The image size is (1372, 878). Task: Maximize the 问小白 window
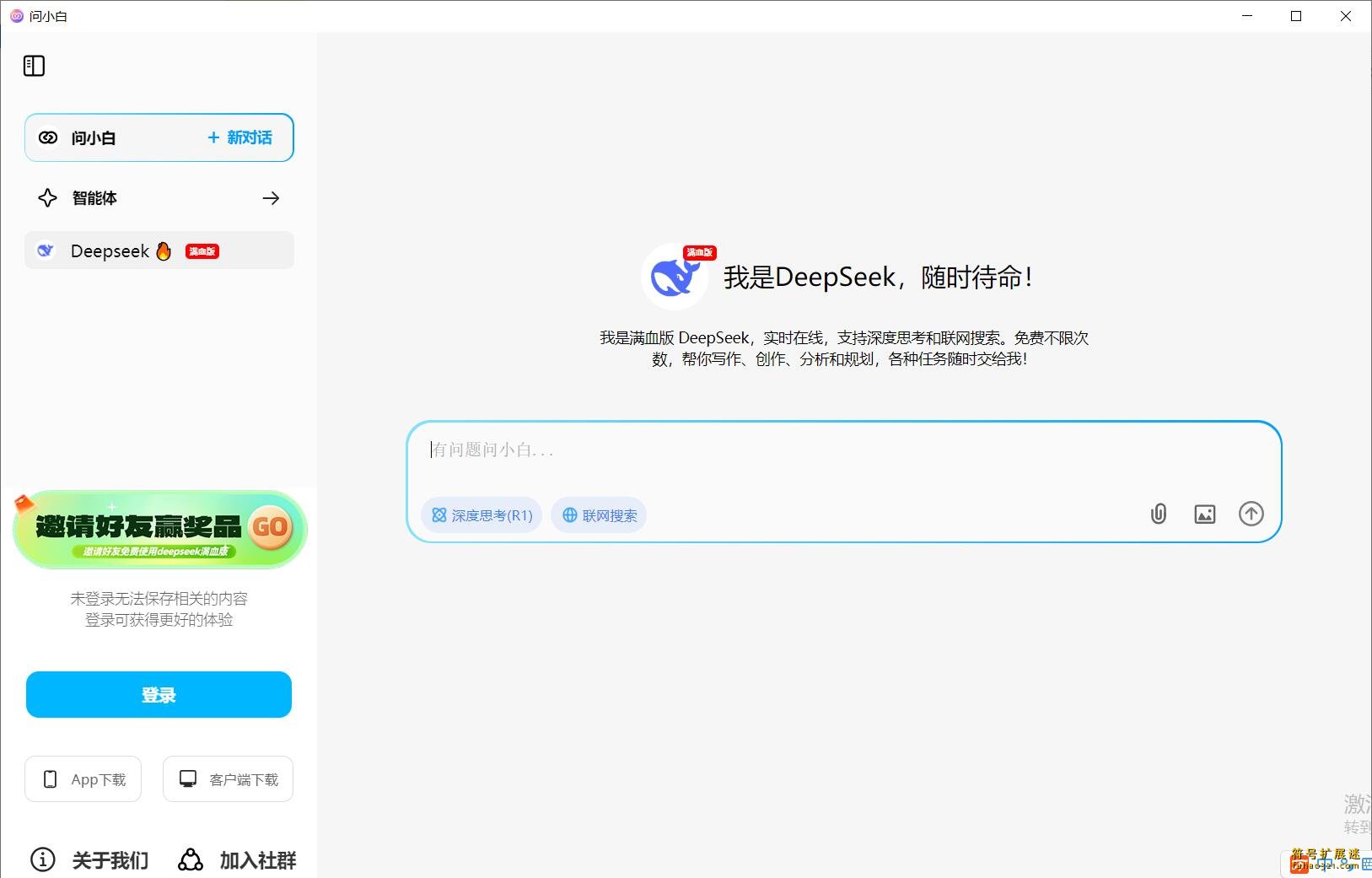[1296, 16]
